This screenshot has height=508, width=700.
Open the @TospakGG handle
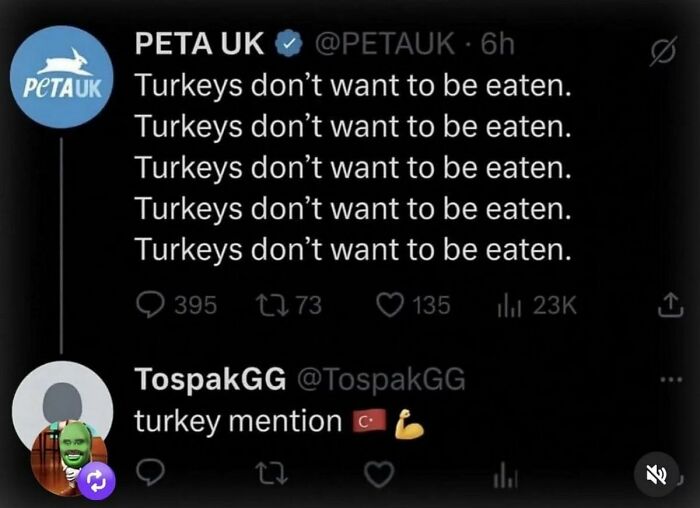[381, 380]
